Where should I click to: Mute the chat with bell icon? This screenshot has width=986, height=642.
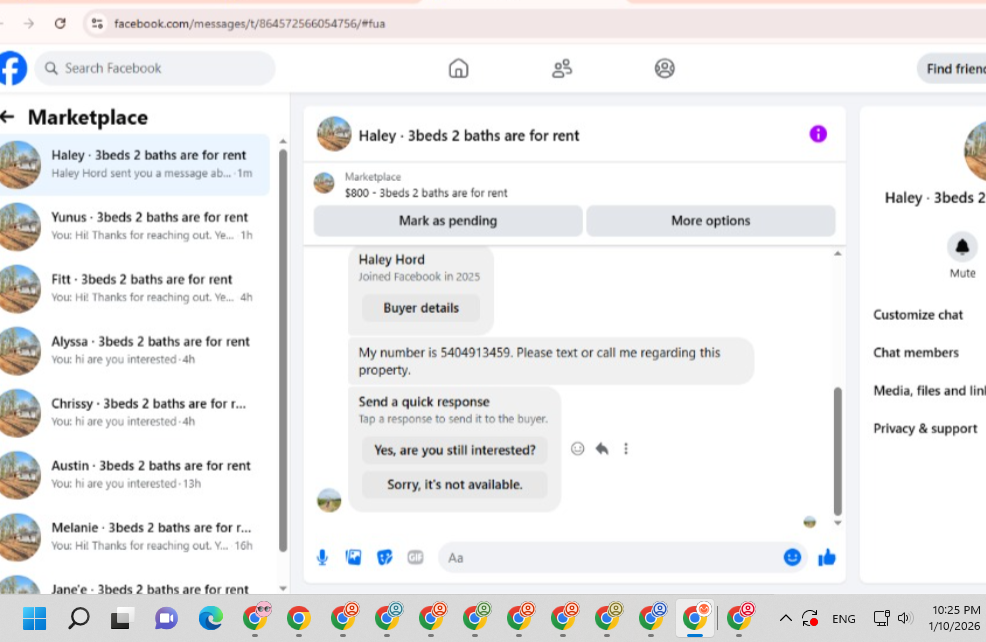point(962,246)
